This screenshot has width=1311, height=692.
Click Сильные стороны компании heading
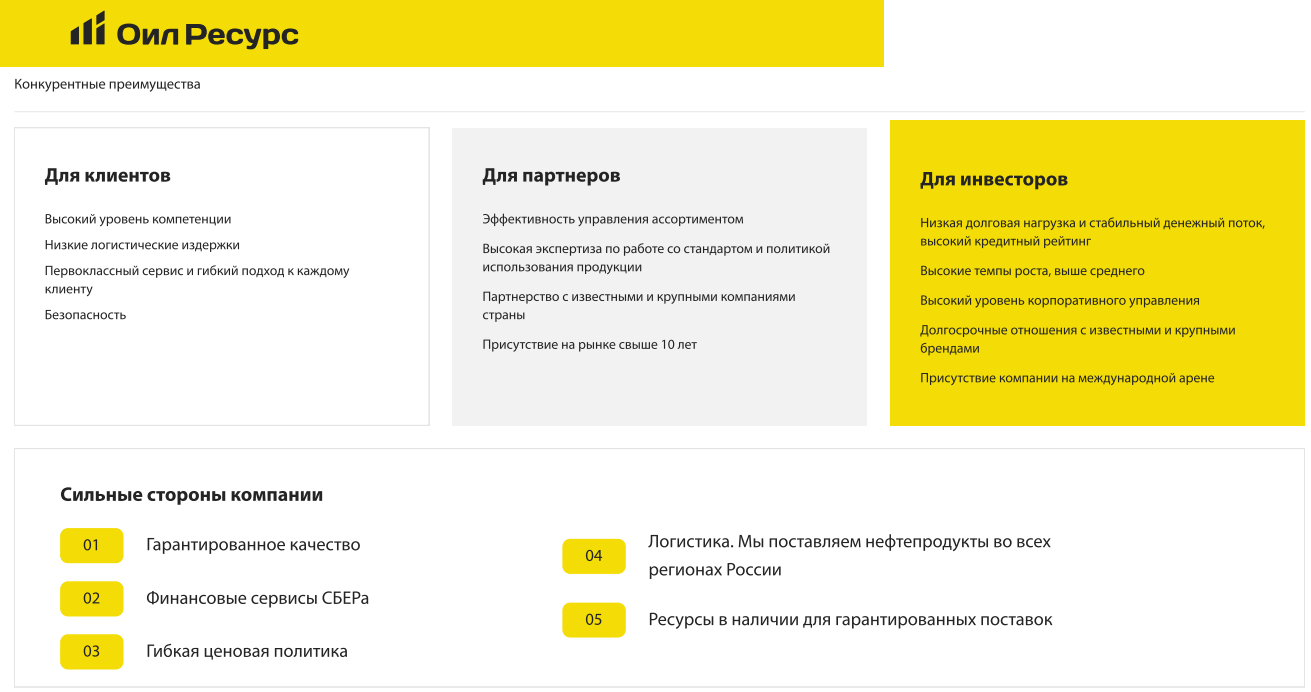coord(191,495)
